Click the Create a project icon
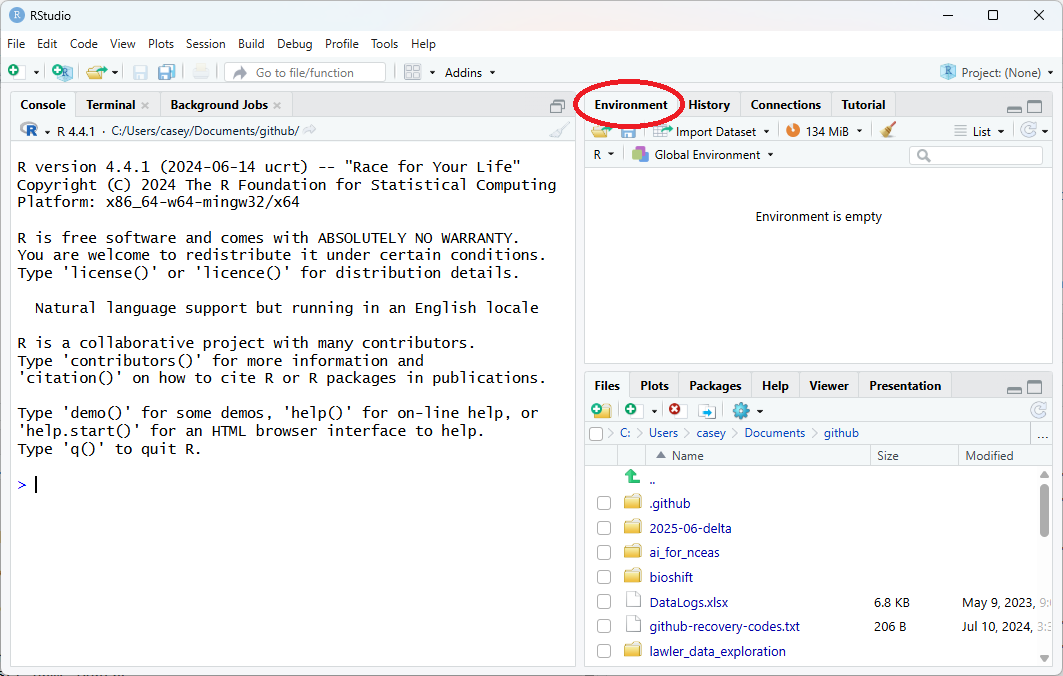This screenshot has height=676, width=1063. coord(61,72)
